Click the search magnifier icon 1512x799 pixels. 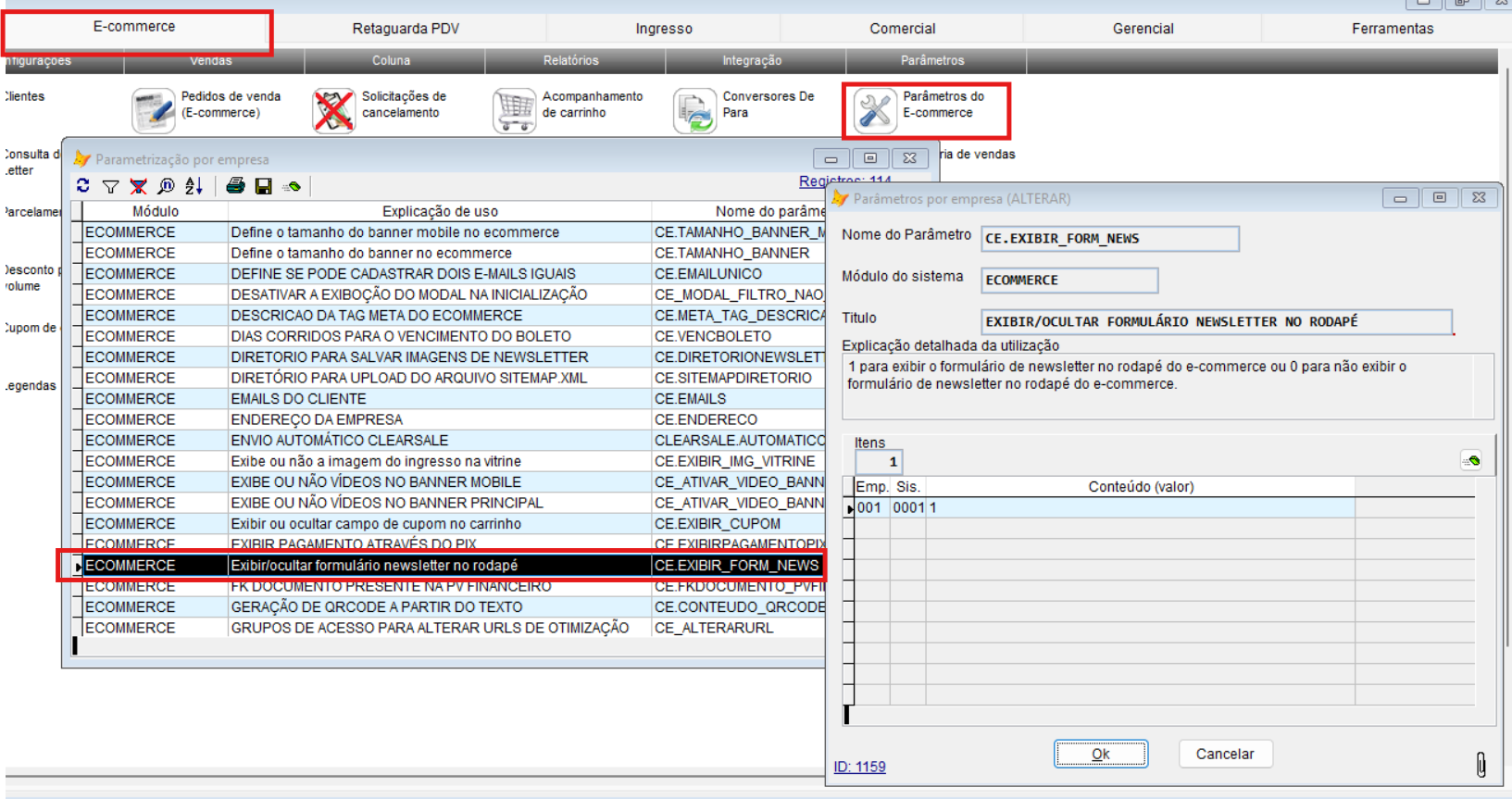[x=166, y=186]
